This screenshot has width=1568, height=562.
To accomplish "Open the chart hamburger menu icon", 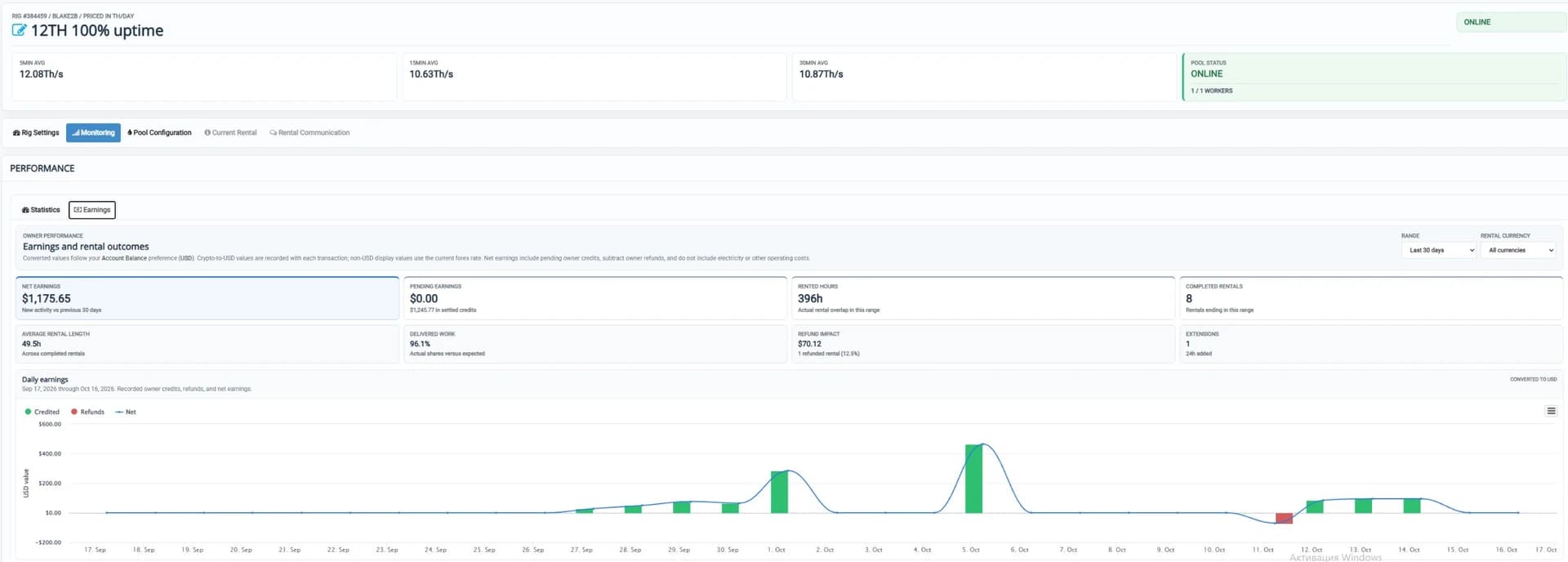I will 1551,411.
